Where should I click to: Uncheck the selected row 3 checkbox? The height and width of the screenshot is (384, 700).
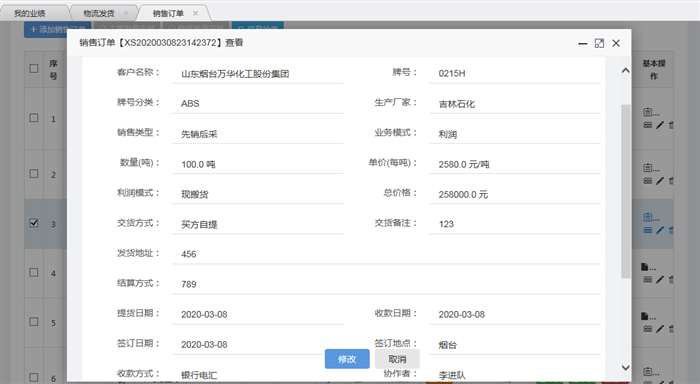click(x=34, y=223)
